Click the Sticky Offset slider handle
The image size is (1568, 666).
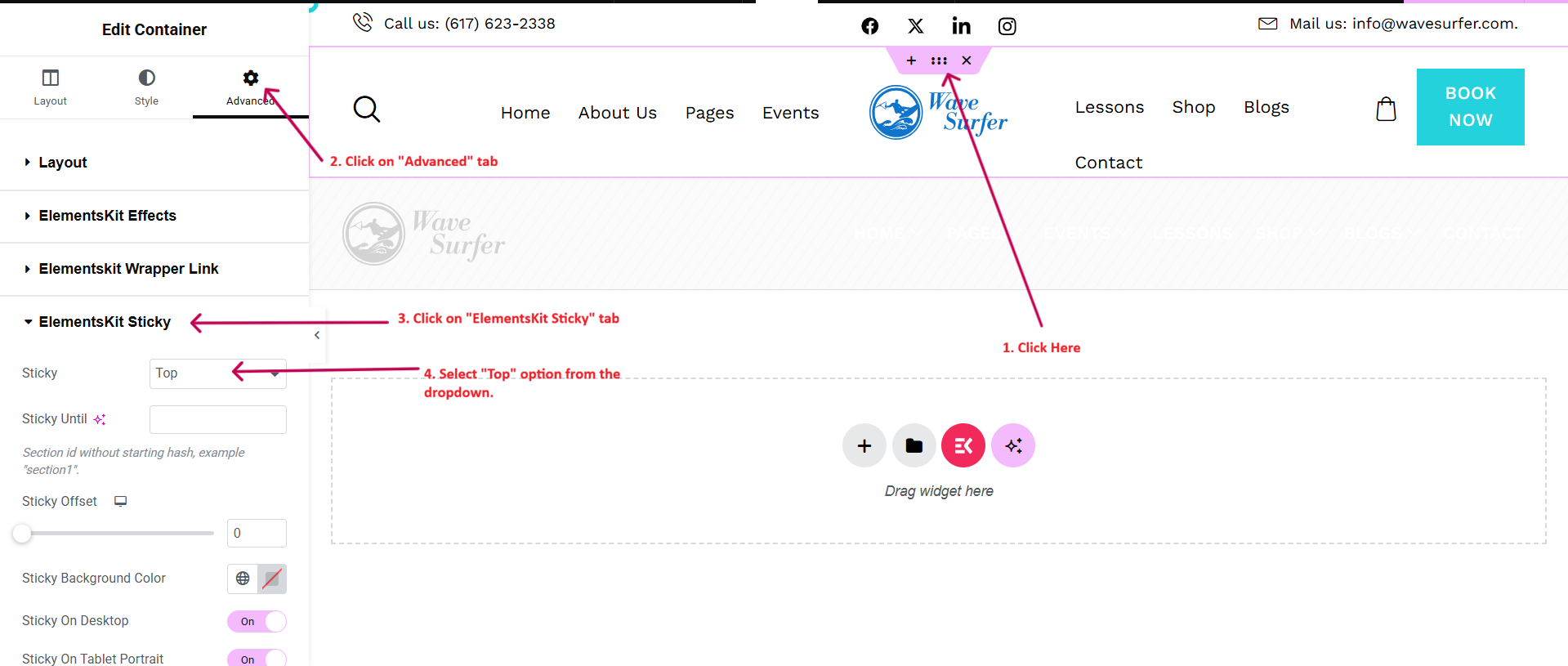tap(22, 534)
